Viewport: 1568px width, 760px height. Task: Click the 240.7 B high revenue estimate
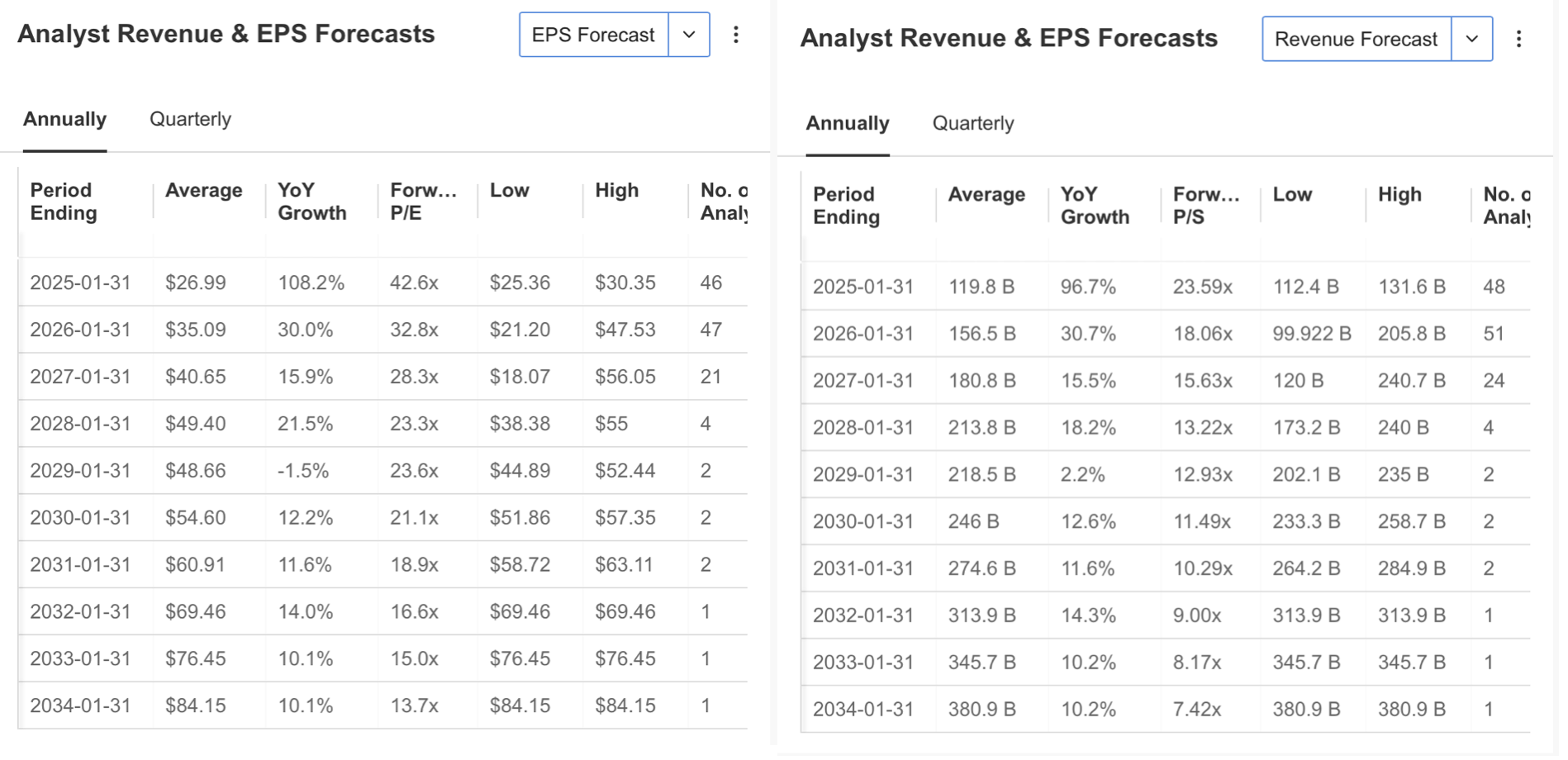click(1412, 381)
